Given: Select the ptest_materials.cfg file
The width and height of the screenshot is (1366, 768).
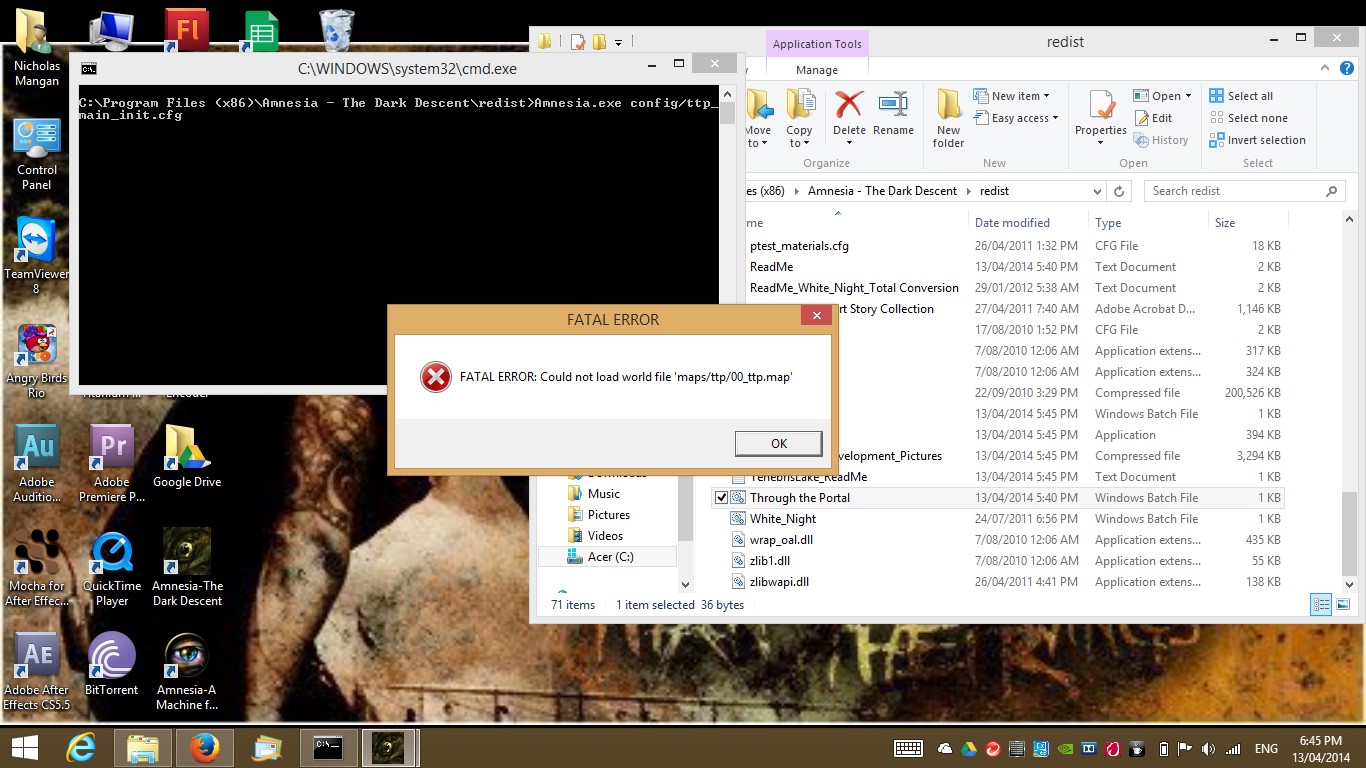Looking at the screenshot, I should pyautogui.click(x=799, y=246).
